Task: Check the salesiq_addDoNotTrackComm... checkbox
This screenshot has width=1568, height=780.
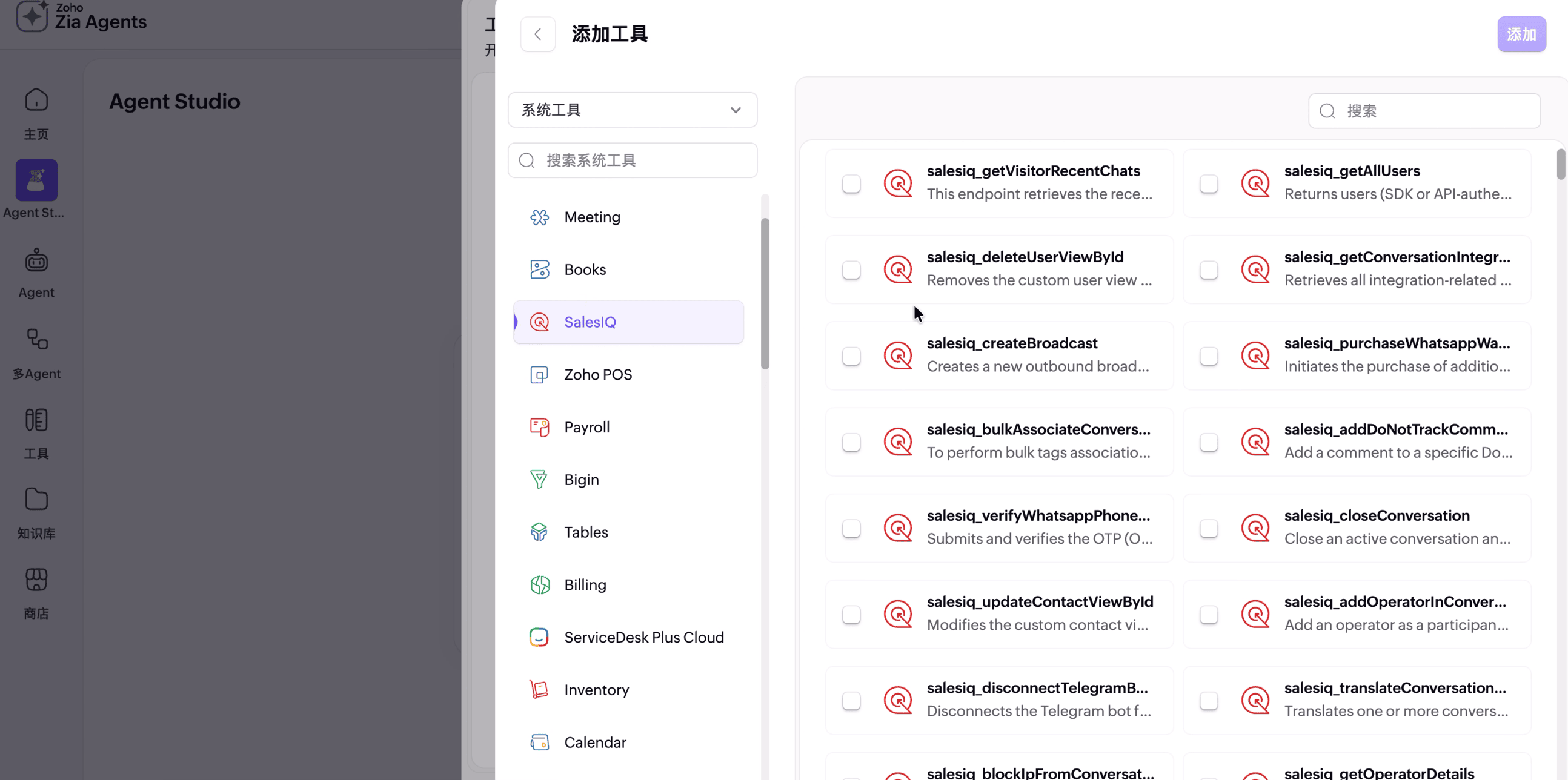Action: (x=1209, y=442)
